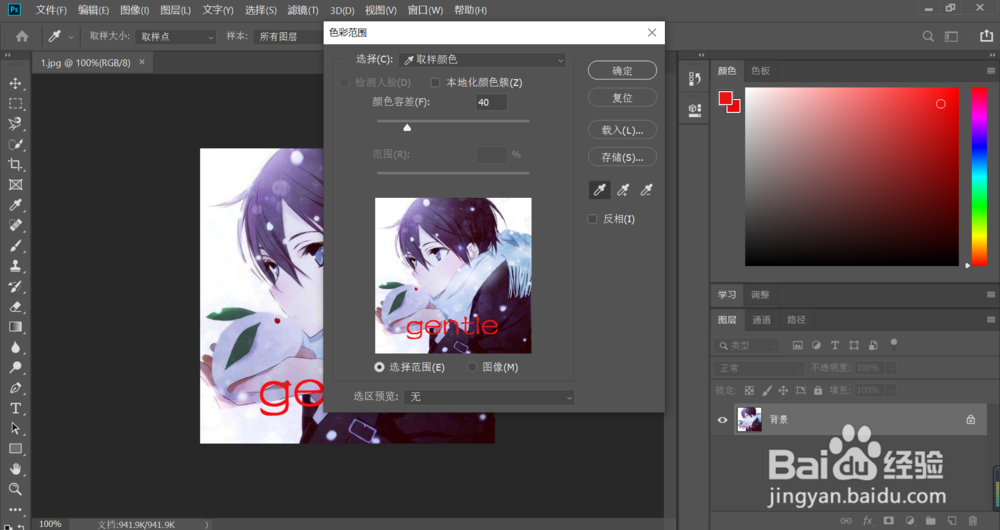Toggle the 检测人脸 checkbox
Image resolution: width=1000 pixels, height=530 pixels.
[344, 82]
